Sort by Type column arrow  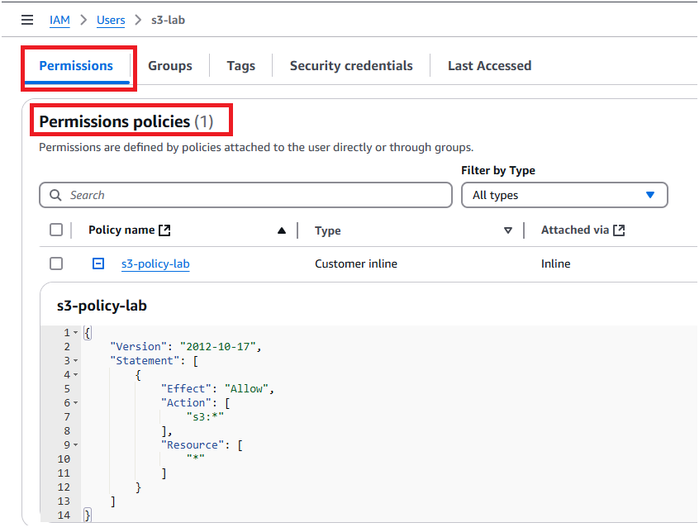tap(508, 231)
